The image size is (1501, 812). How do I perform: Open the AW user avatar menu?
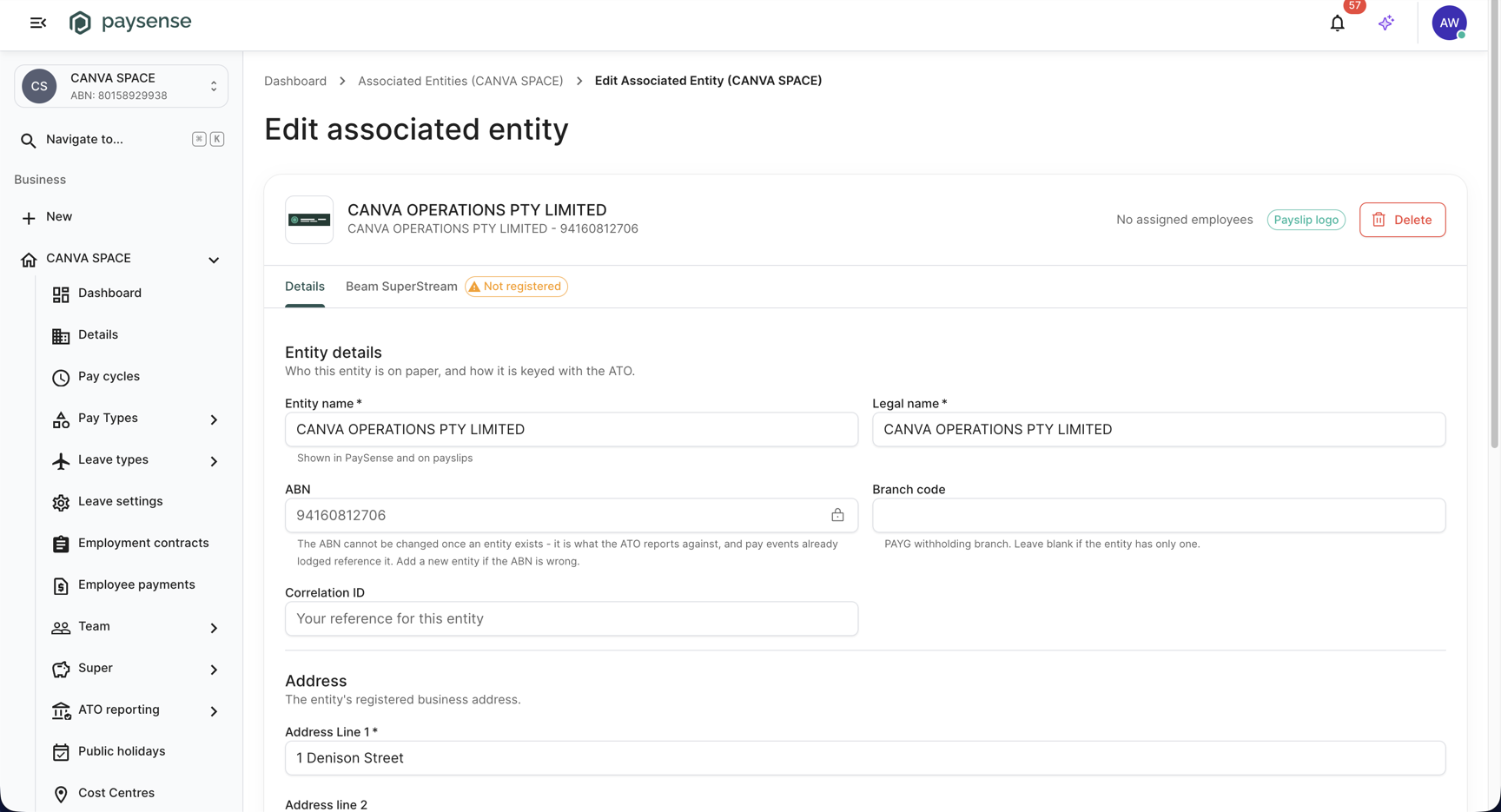tap(1449, 23)
